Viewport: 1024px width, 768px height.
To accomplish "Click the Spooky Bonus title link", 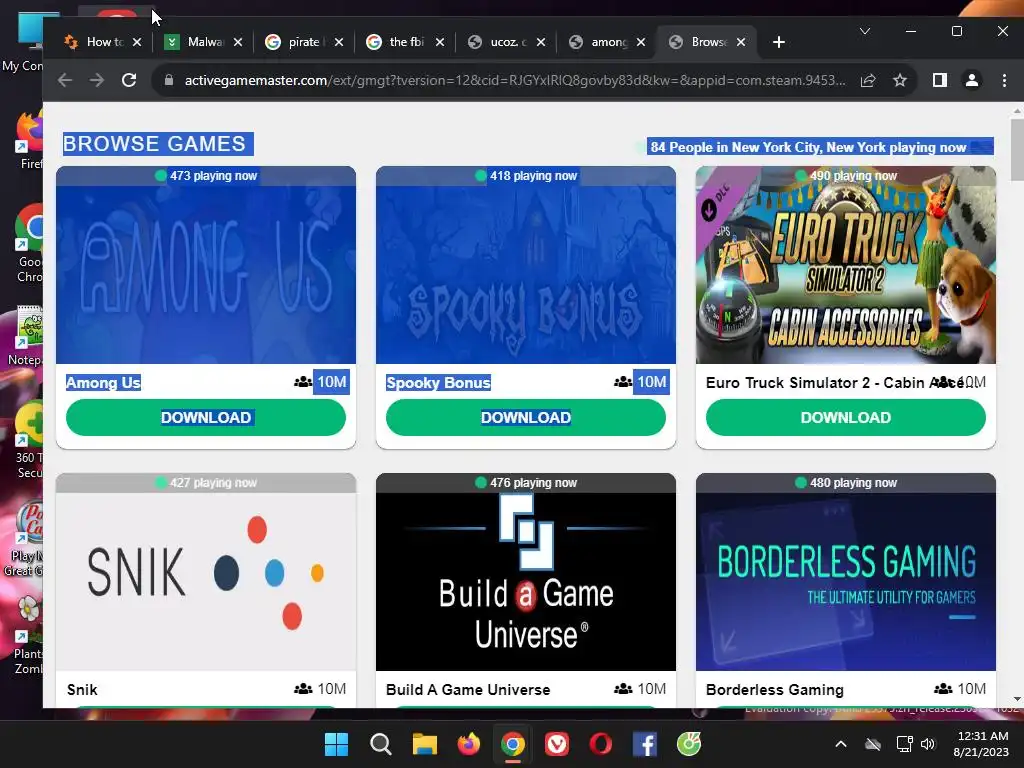I will [x=438, y=383].
